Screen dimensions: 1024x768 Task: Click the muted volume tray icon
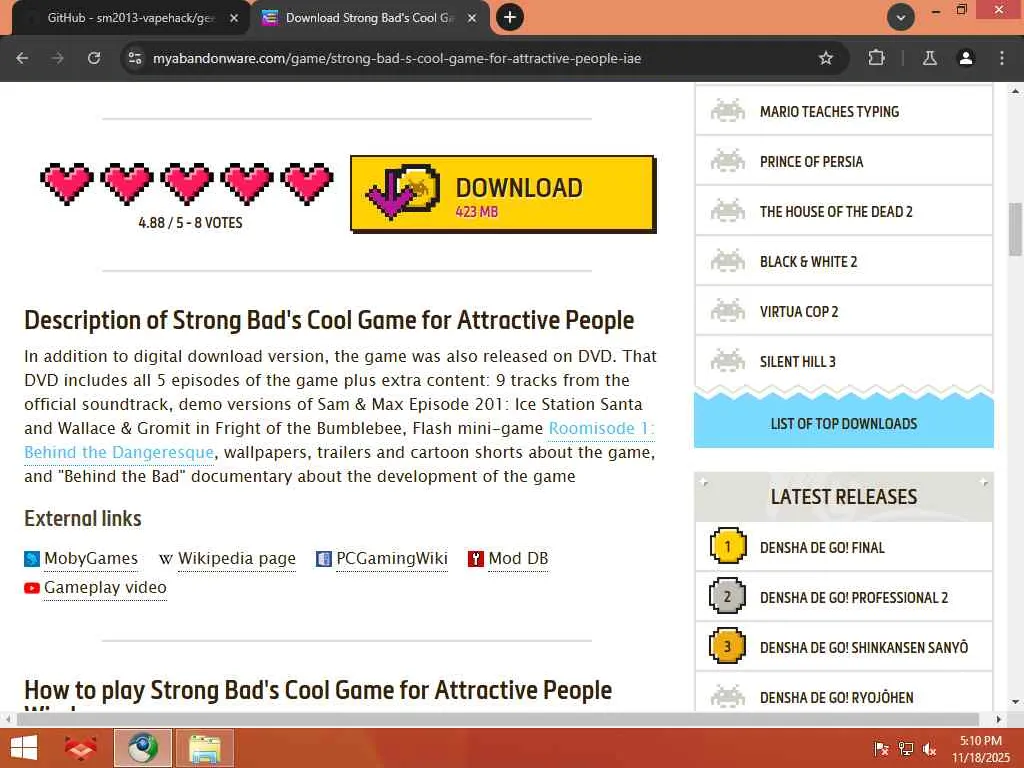(929, 749)
